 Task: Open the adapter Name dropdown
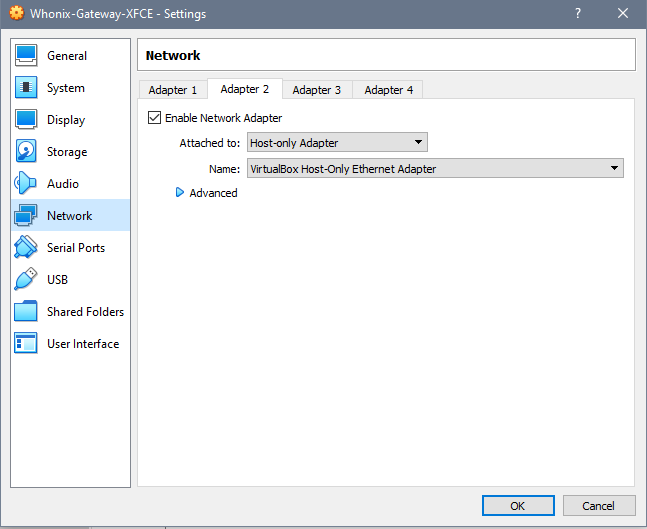(435, 169)
